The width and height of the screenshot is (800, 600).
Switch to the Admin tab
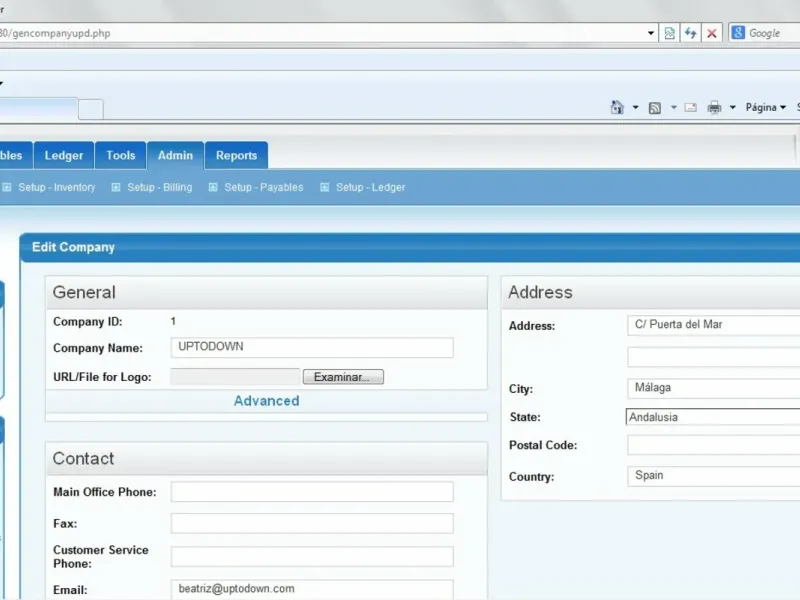[x=176, y=156]
